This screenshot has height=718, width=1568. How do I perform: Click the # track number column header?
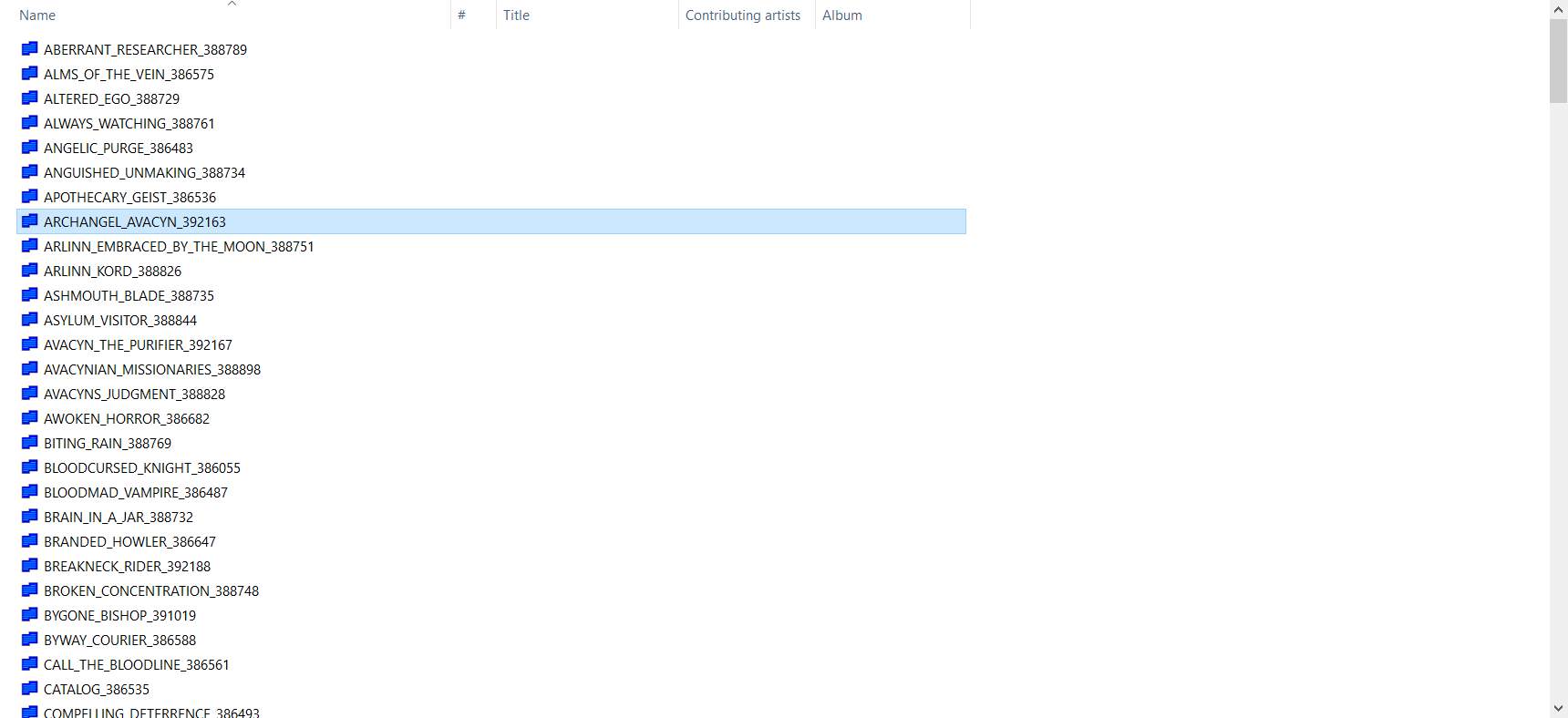point(461,15)
